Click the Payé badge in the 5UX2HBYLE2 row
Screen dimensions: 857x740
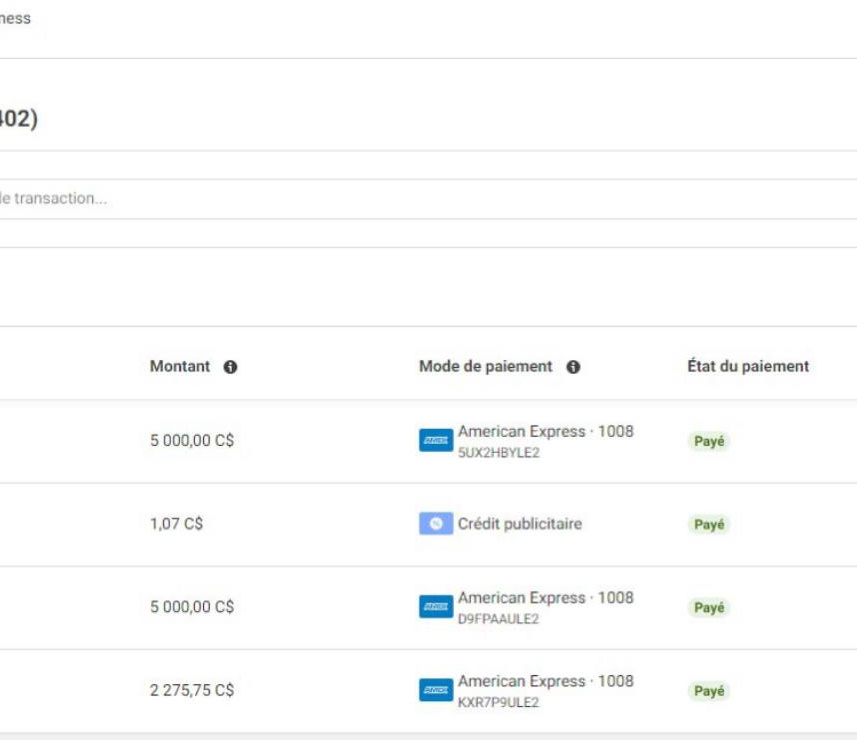click(x=709, y=441)
